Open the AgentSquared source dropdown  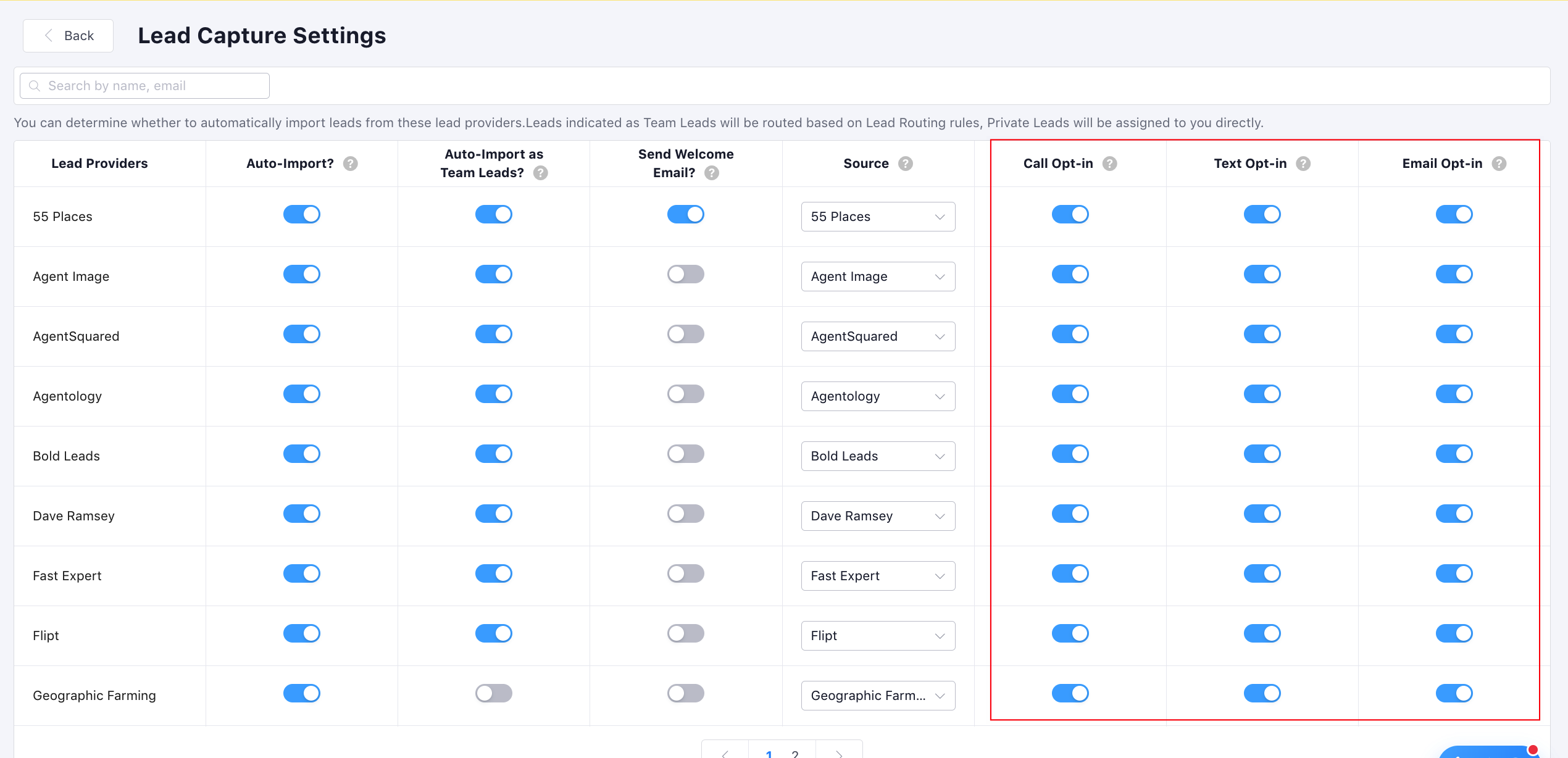point(878,336)
